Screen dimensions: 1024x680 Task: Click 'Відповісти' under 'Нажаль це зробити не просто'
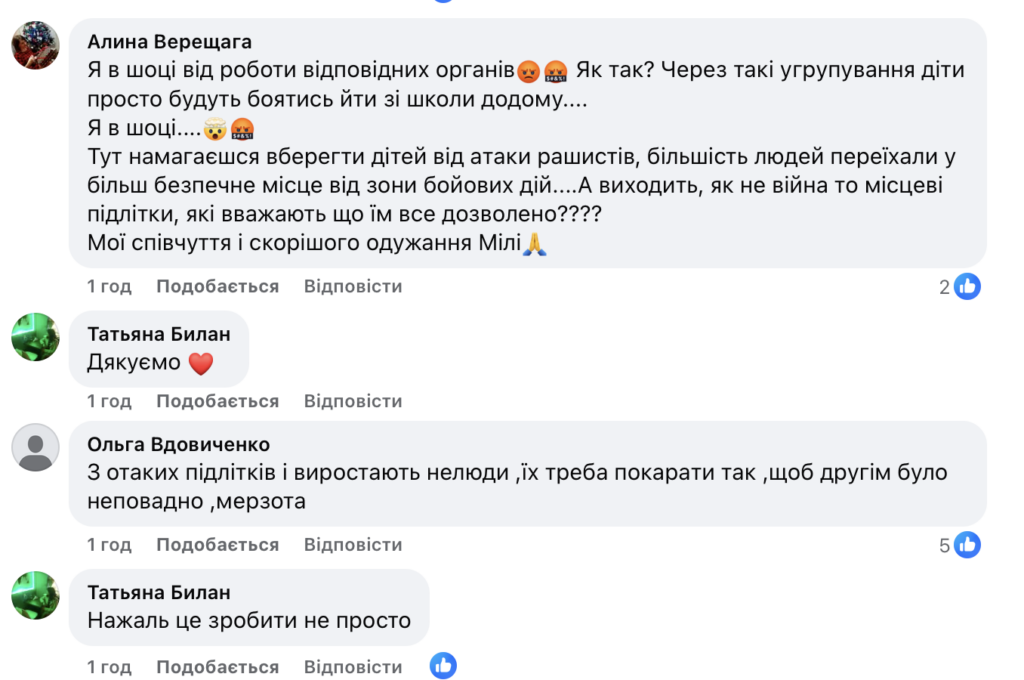pyautogui.click(x=353, y=667)
